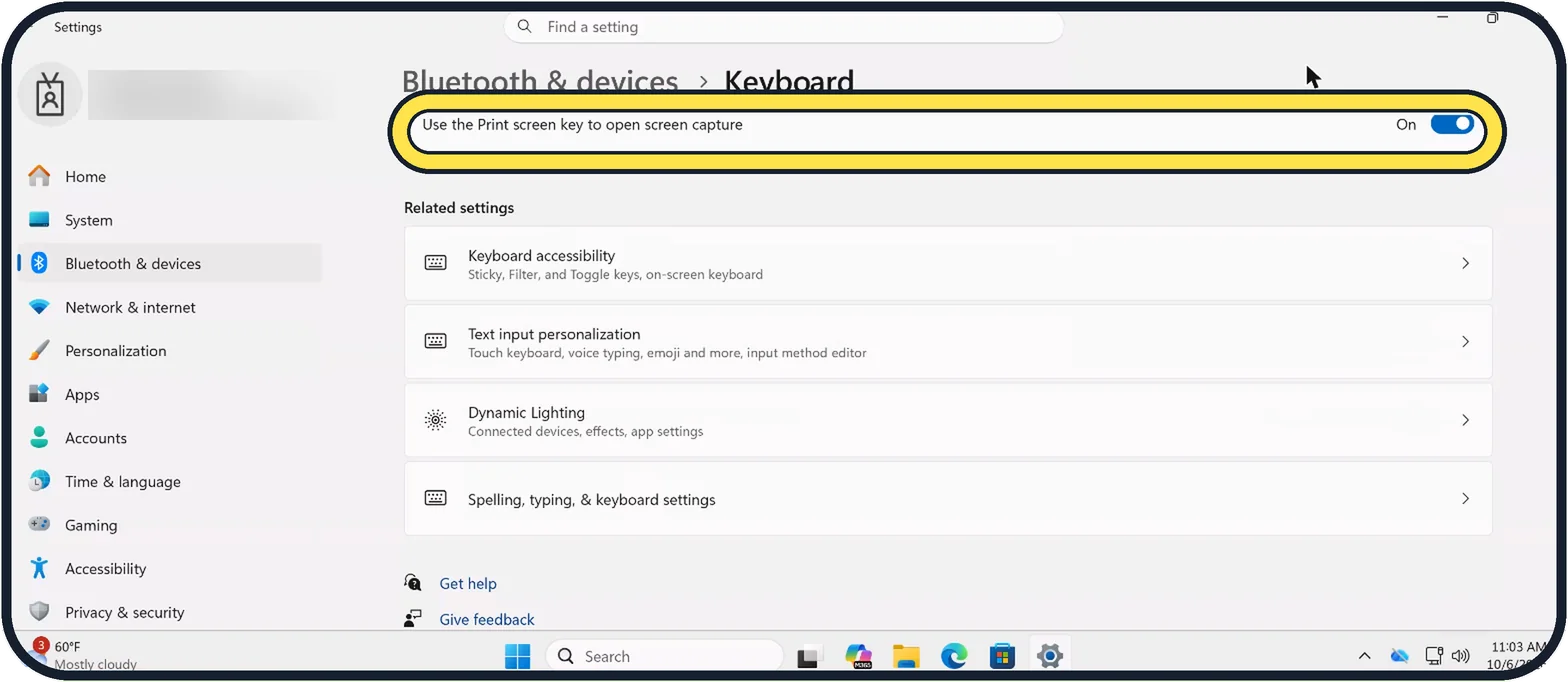The image size is (1568, 682).
Task: Click keyboard icon beside Spelling, typing settings
Action: pos(435,498)
